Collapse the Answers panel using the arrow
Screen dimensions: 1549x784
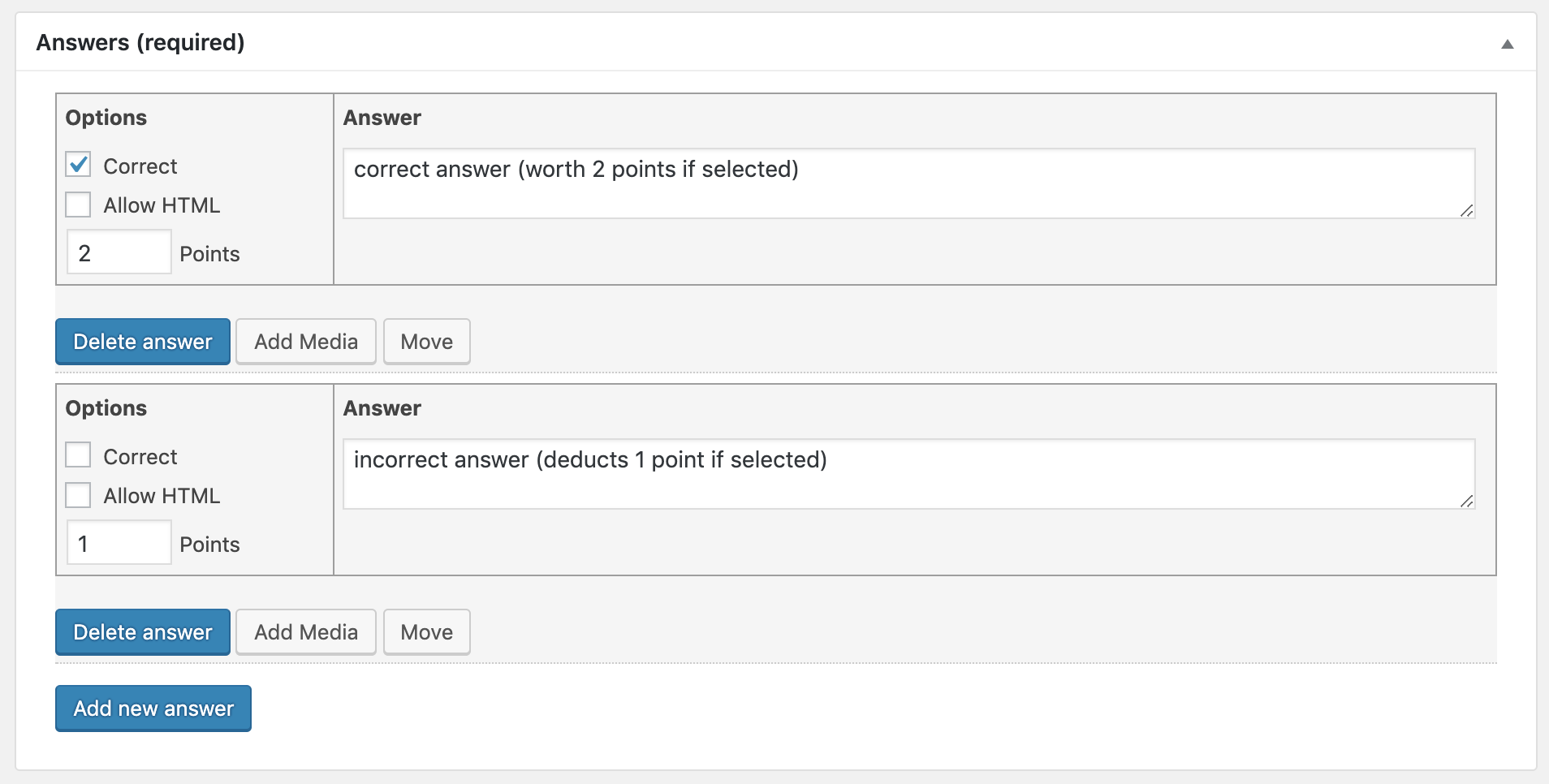click(1508, 42)
